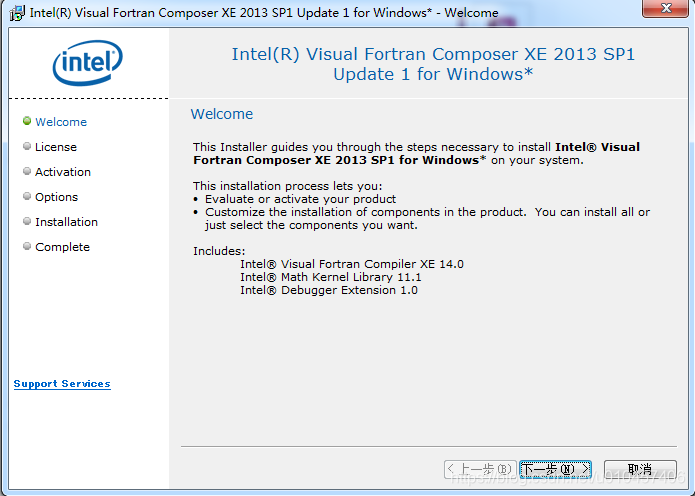Viewport: 695px width, 496px height.
Task: Click the Welcome page heading
Action: [x=222, y=114]
